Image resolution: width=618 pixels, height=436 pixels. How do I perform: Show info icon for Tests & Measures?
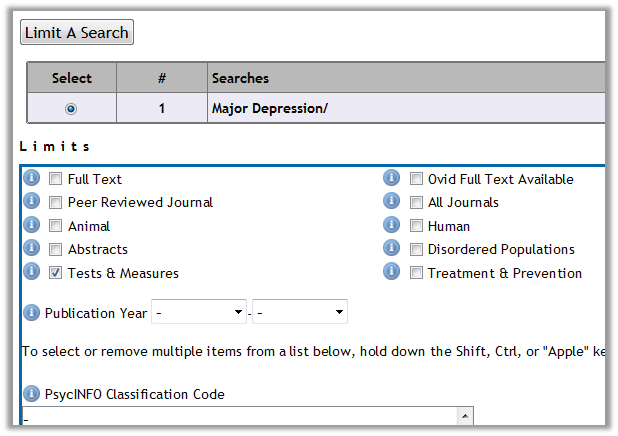pos(32,272)
